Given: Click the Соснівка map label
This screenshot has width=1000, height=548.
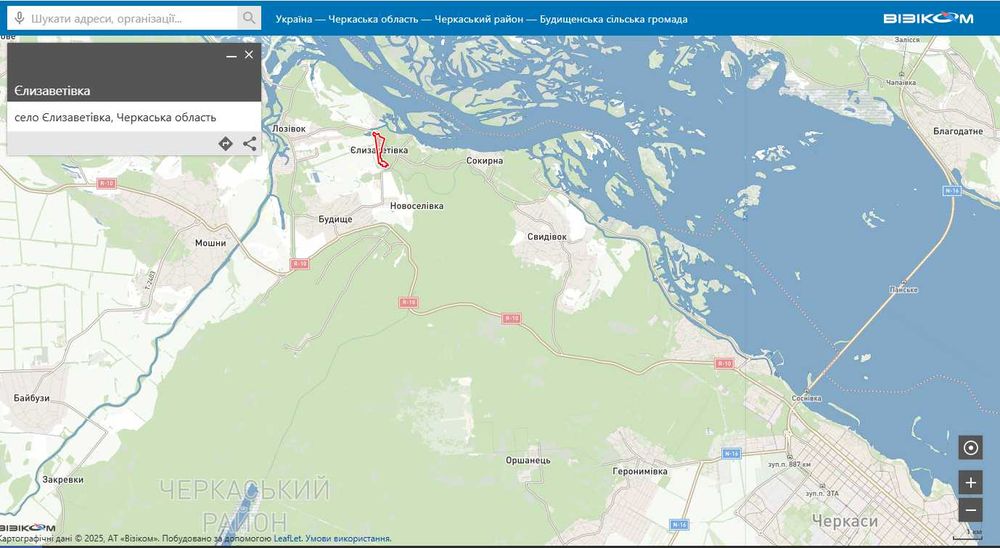Looking at the screenshot, I should coord(806,398).
